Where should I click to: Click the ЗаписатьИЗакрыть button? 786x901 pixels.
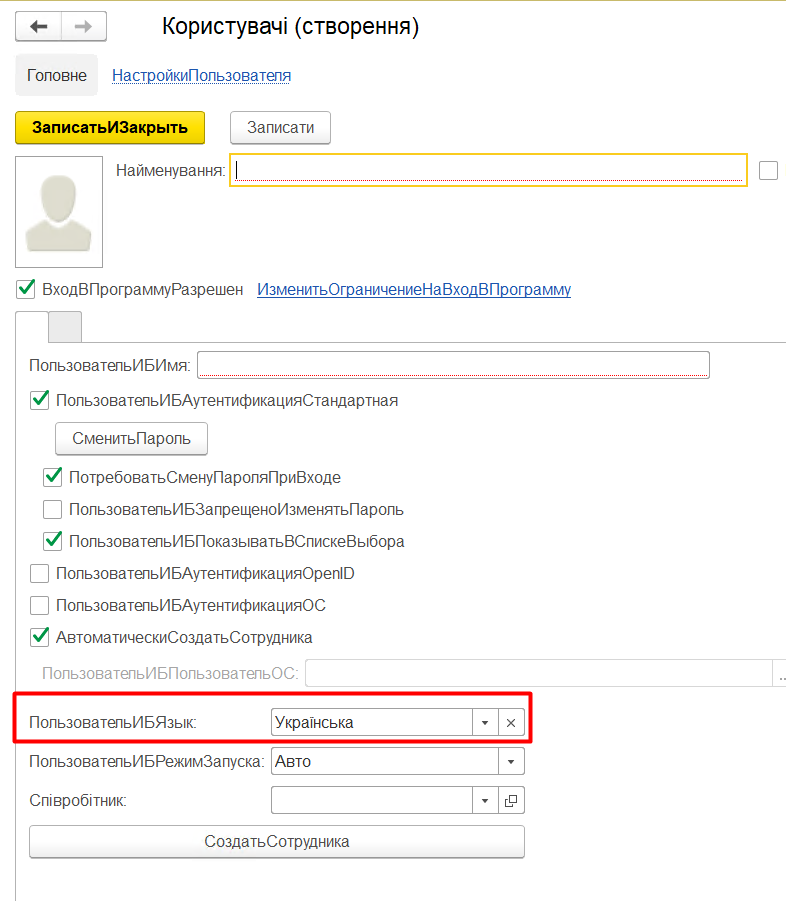pos(110,128)
